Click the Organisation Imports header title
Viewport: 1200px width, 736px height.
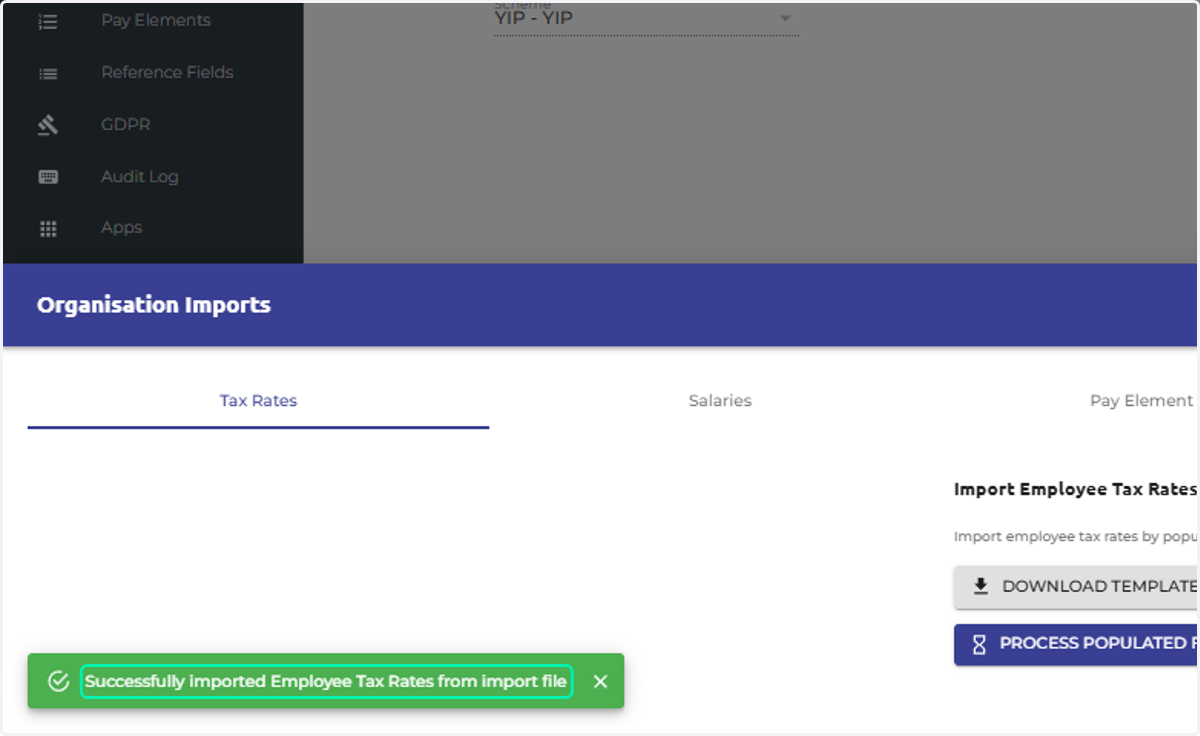pyautogui.click(x=154, y=305)
